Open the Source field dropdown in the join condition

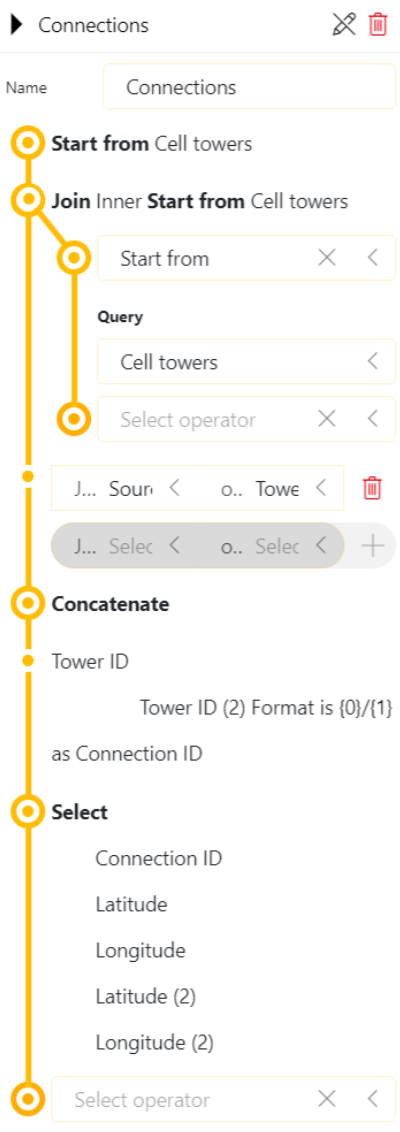(174, 488)
